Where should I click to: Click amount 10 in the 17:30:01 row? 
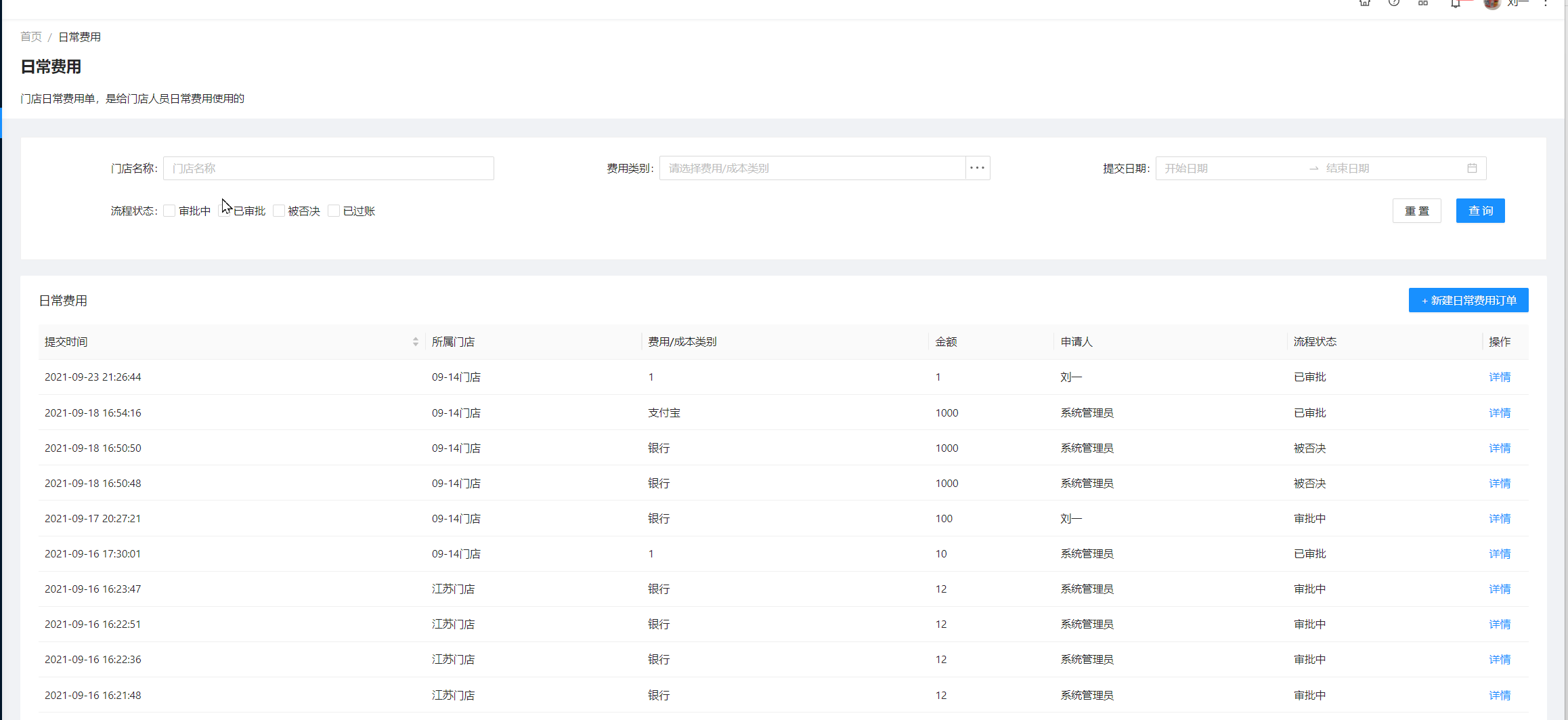pos(941,553)
